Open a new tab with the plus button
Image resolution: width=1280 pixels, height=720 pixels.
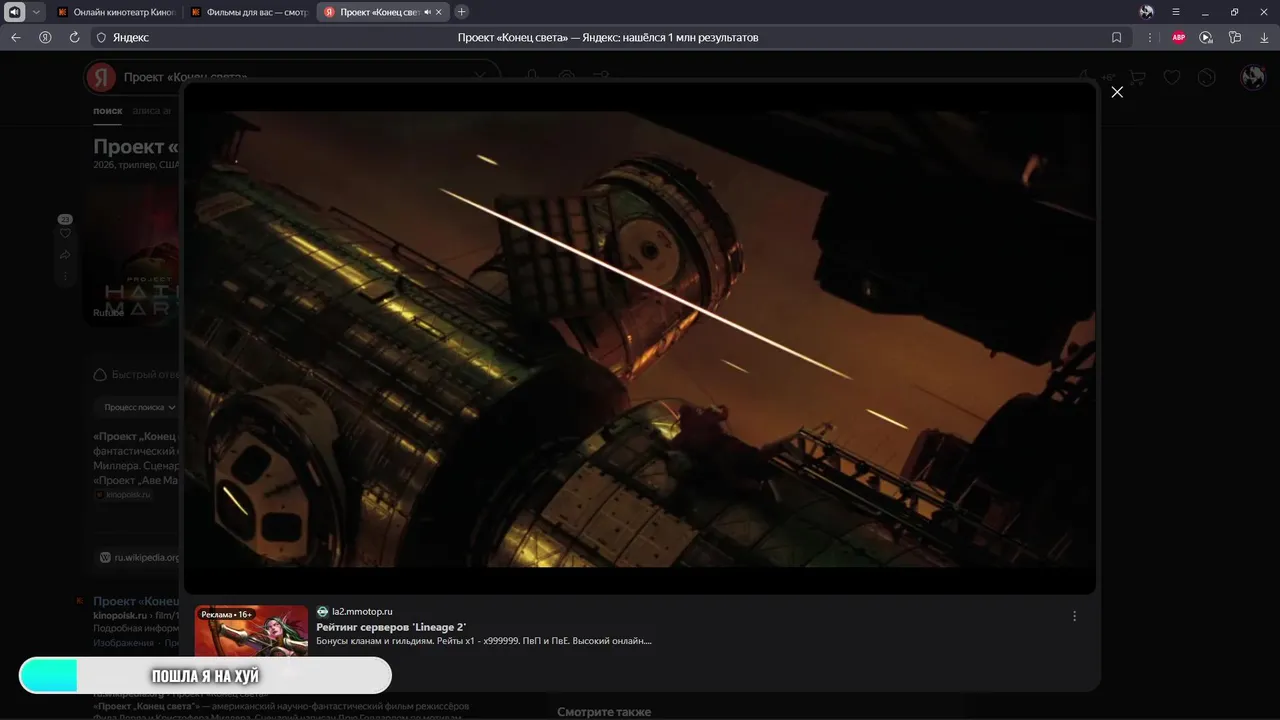461,12
